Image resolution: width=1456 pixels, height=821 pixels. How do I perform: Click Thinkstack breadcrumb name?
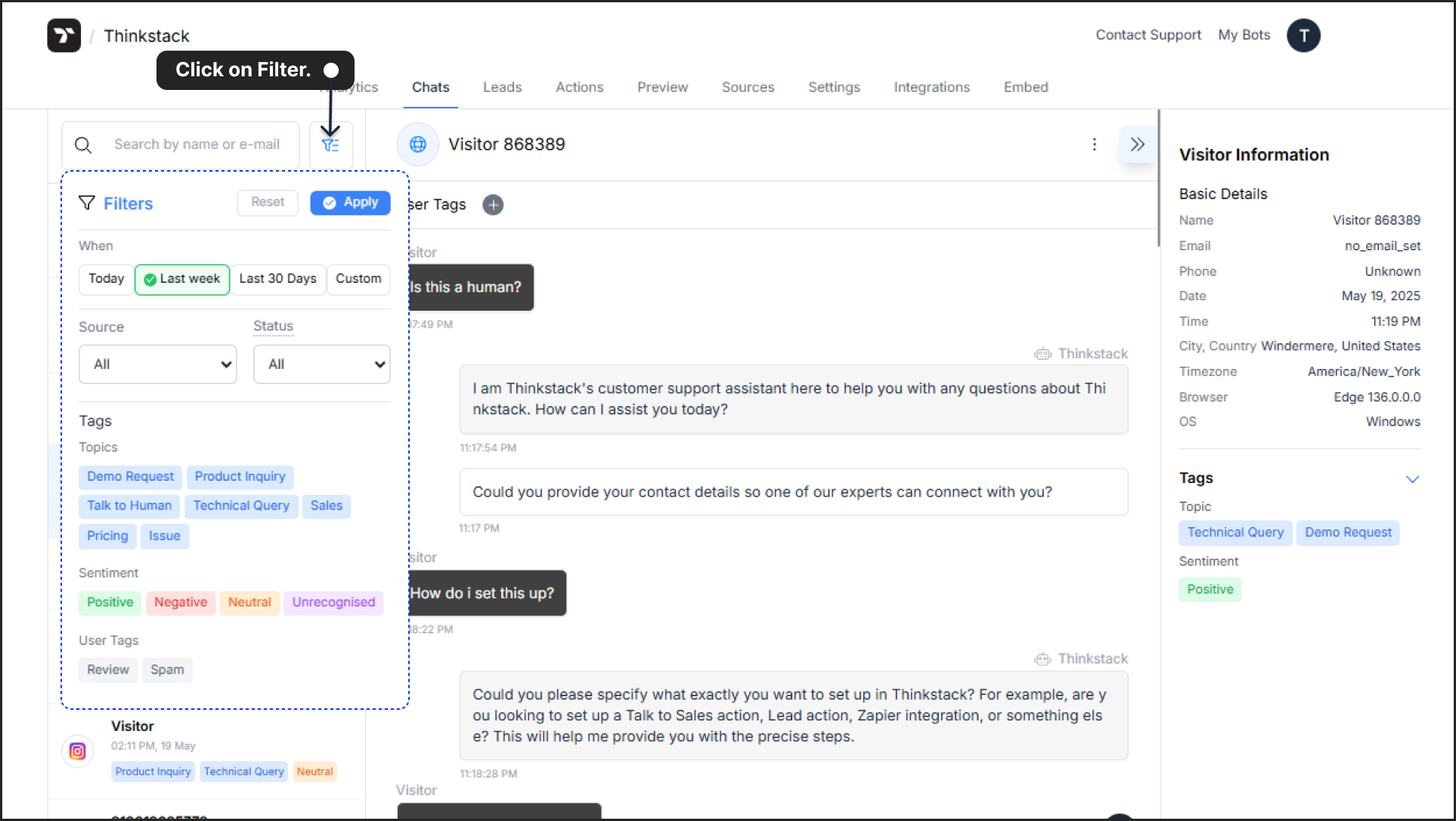click(x=147, y=36)
